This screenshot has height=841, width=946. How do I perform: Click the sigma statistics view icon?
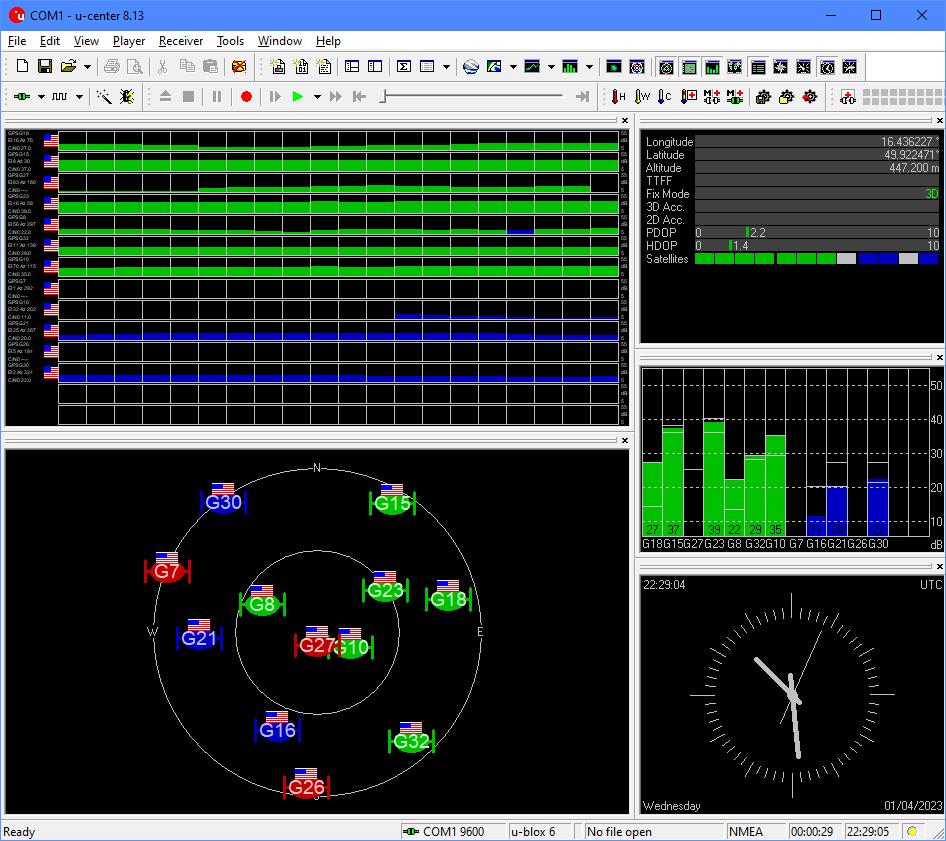pos(404,67)
